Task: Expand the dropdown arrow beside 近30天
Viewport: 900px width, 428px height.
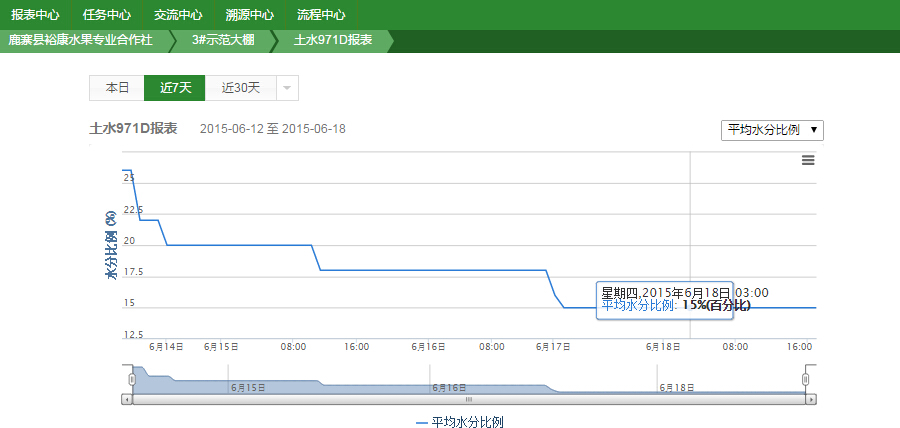Action: [286, 88]
